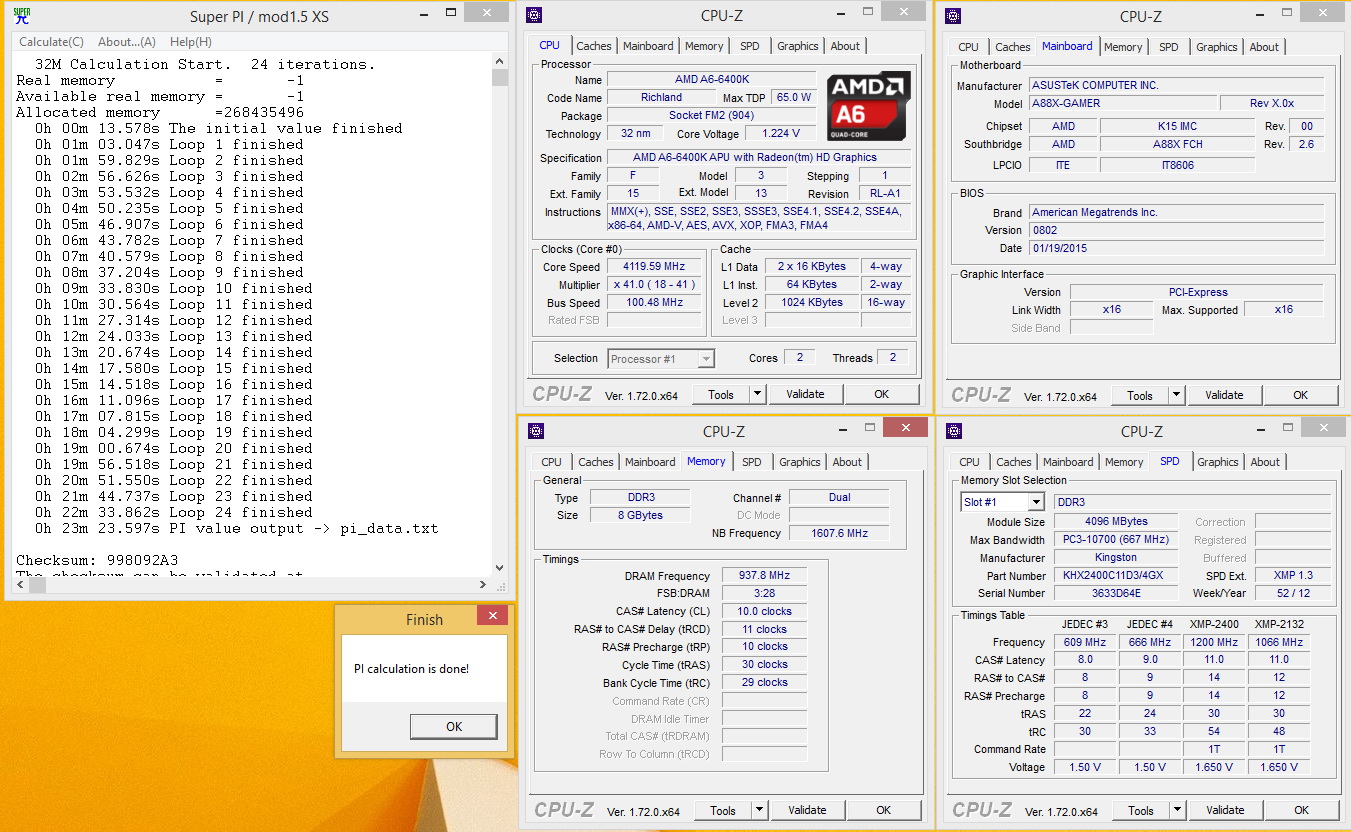Click Core Speed value 4119.59 MHz

click(656, 267)
